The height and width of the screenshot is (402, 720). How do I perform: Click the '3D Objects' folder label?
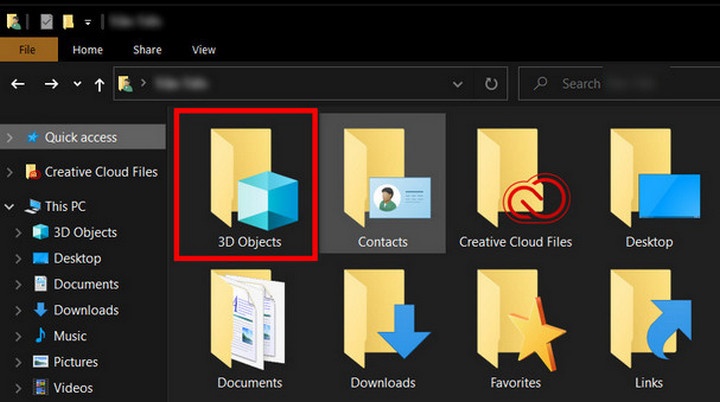pos(249,242)
